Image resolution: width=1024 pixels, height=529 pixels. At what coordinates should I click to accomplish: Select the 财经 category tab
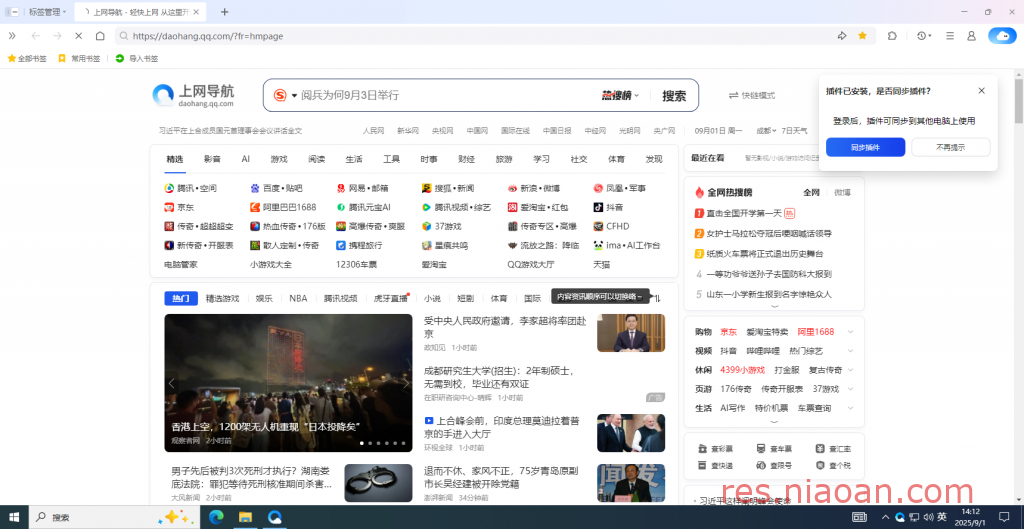click(x=466, y=159)
